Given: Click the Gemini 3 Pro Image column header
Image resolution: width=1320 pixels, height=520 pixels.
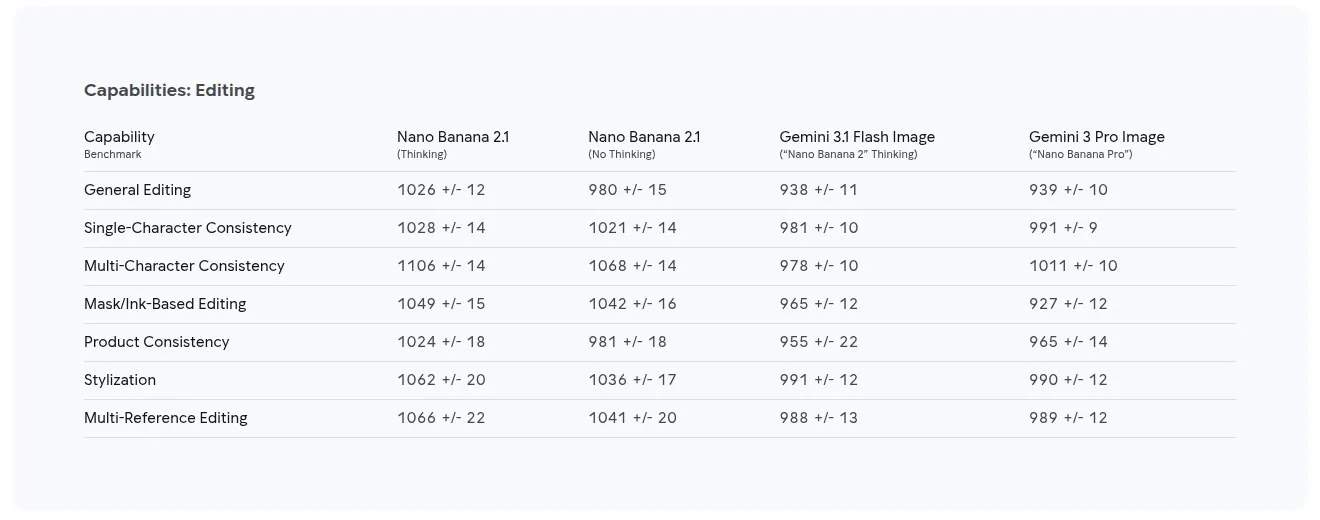Looking at the screenshot, I should click(1097, 144).
